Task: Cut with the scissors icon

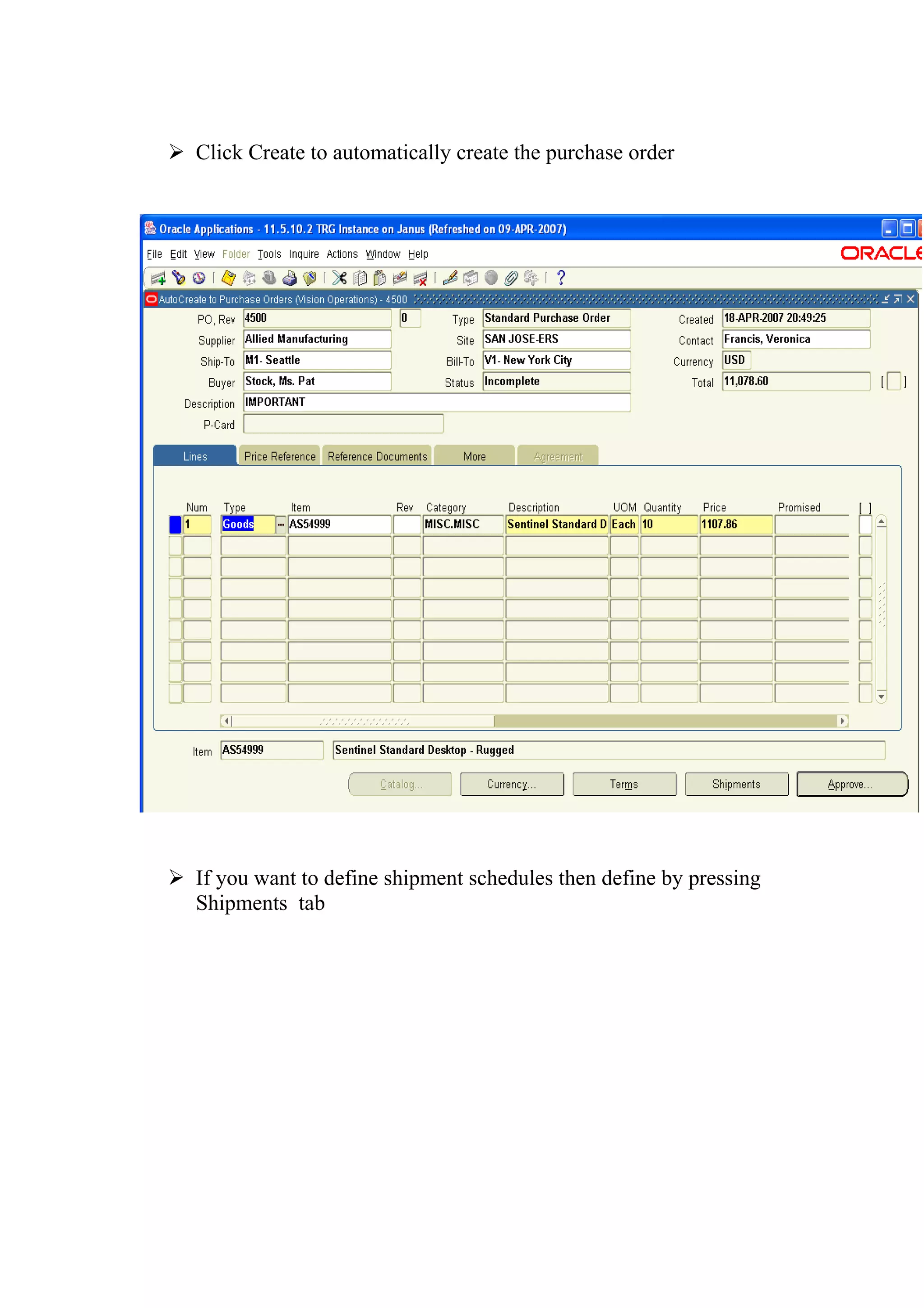Action: pyautogui.click(x=340, y=278)
